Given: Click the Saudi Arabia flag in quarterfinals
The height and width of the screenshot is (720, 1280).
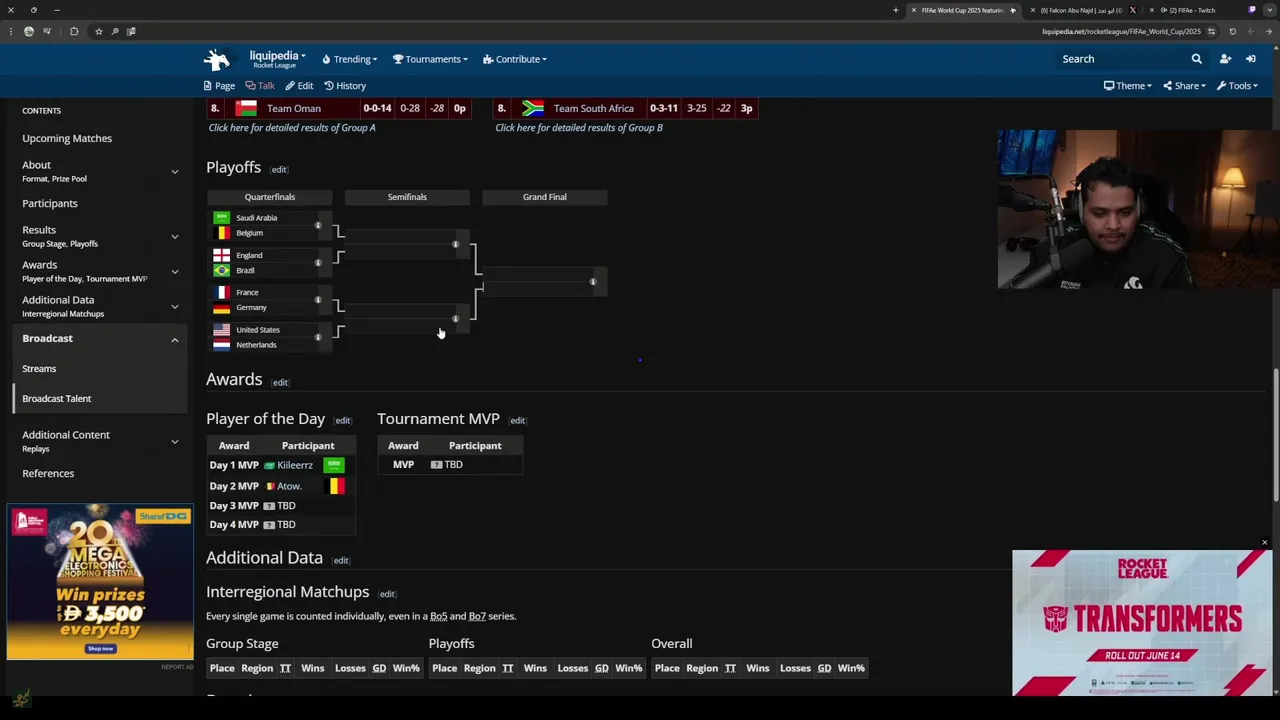Looking at the screenshot, I should [221, 218].
